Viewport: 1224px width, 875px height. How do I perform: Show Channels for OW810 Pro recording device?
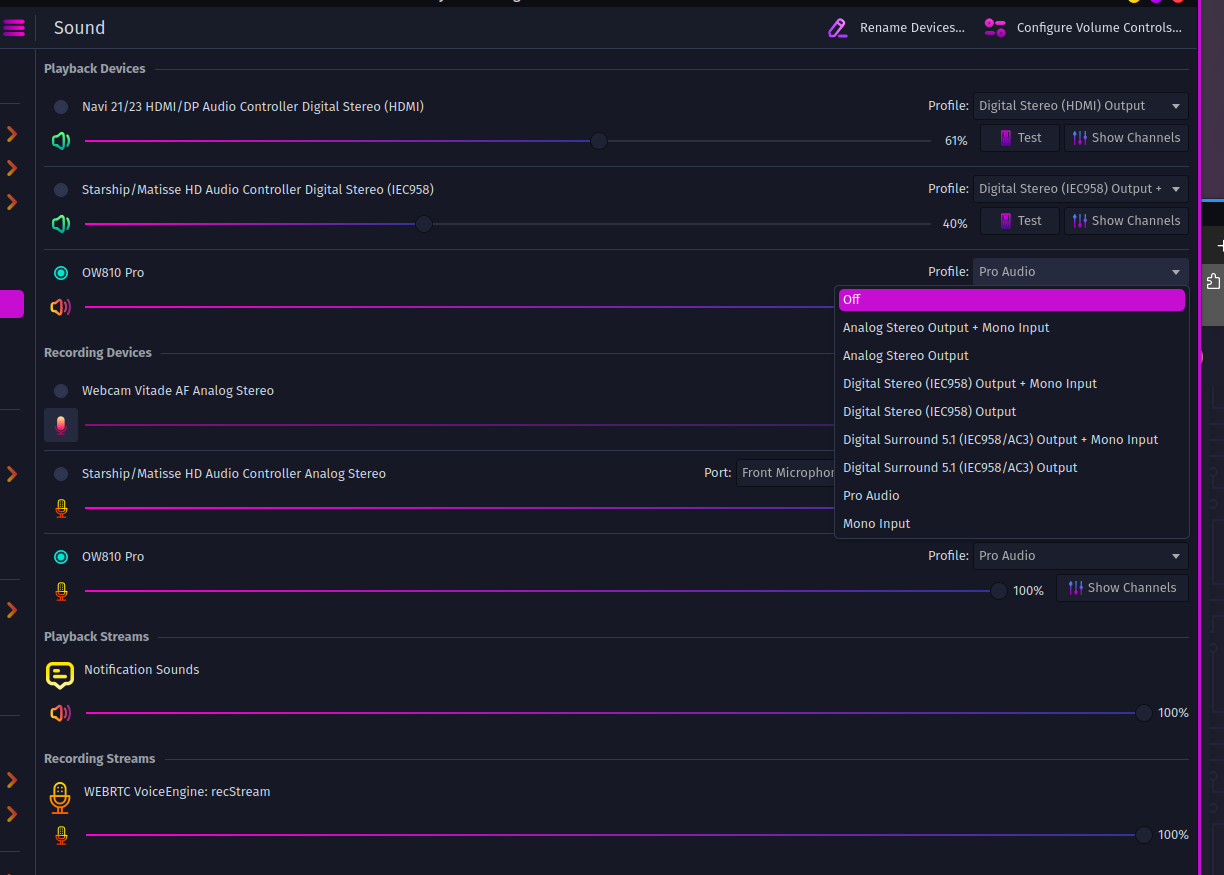(1122, 588)
